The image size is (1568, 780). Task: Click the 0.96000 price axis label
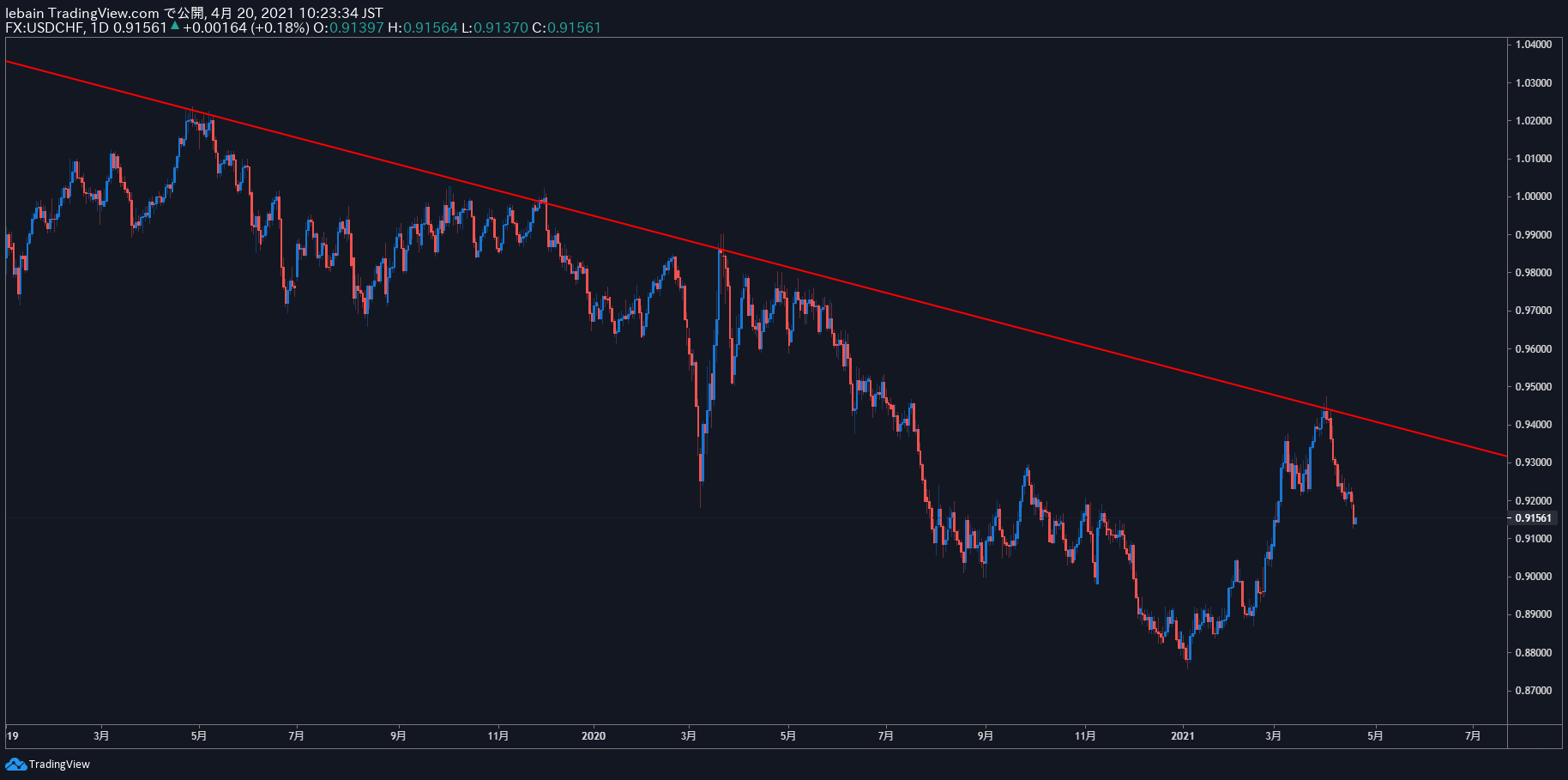pos(1534,349)
